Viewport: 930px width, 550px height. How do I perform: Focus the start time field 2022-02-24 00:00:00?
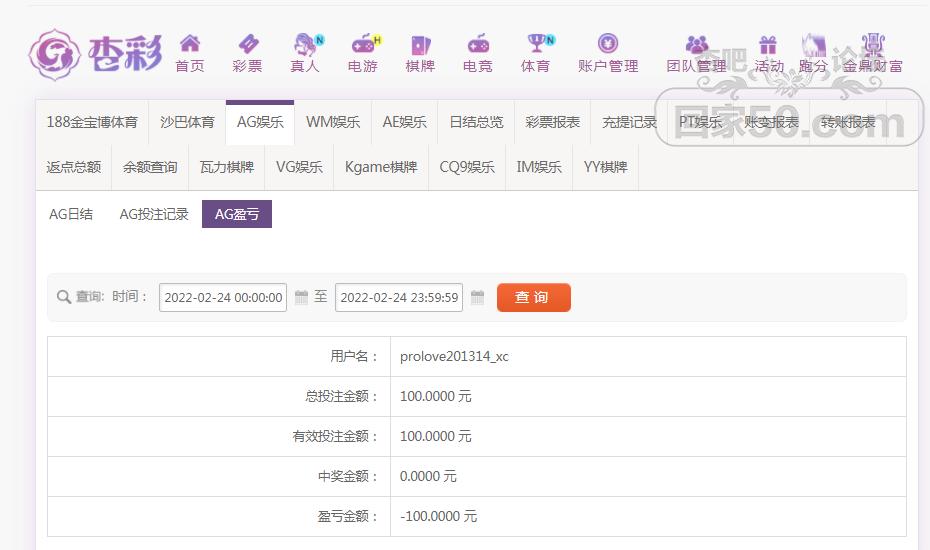pyautogui.click(x=223, y=297)
